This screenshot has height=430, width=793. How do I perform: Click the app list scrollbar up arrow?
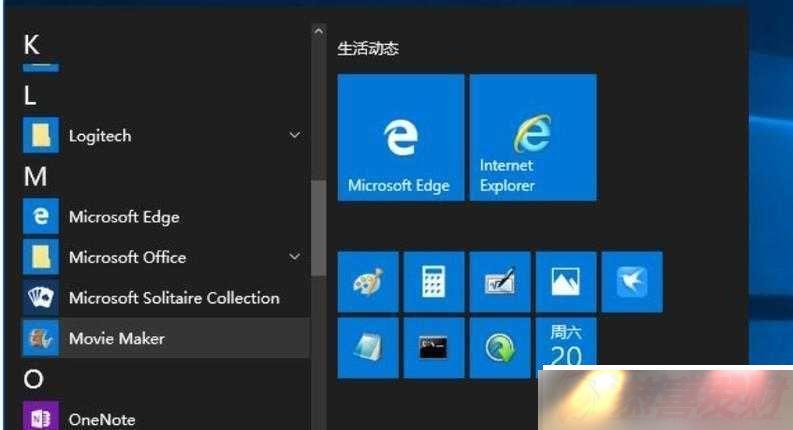(x=319, y=31)
